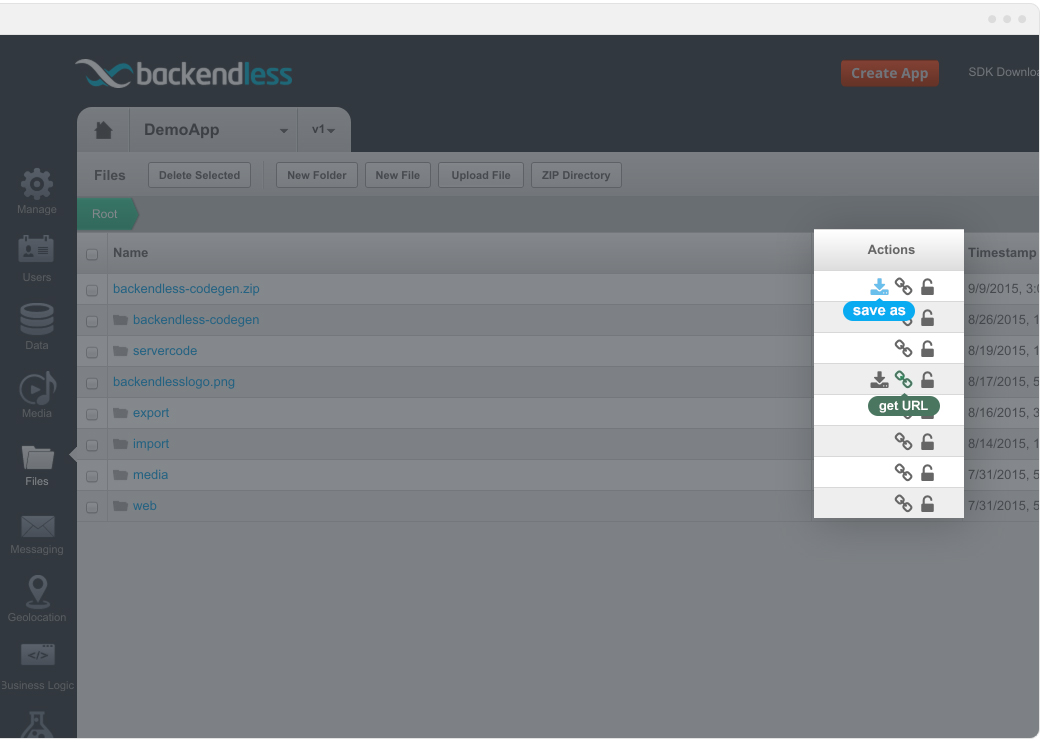1047x742 pixels.
Task: Get the URL link for the servercode folder
Action: [x=903, y=349]
